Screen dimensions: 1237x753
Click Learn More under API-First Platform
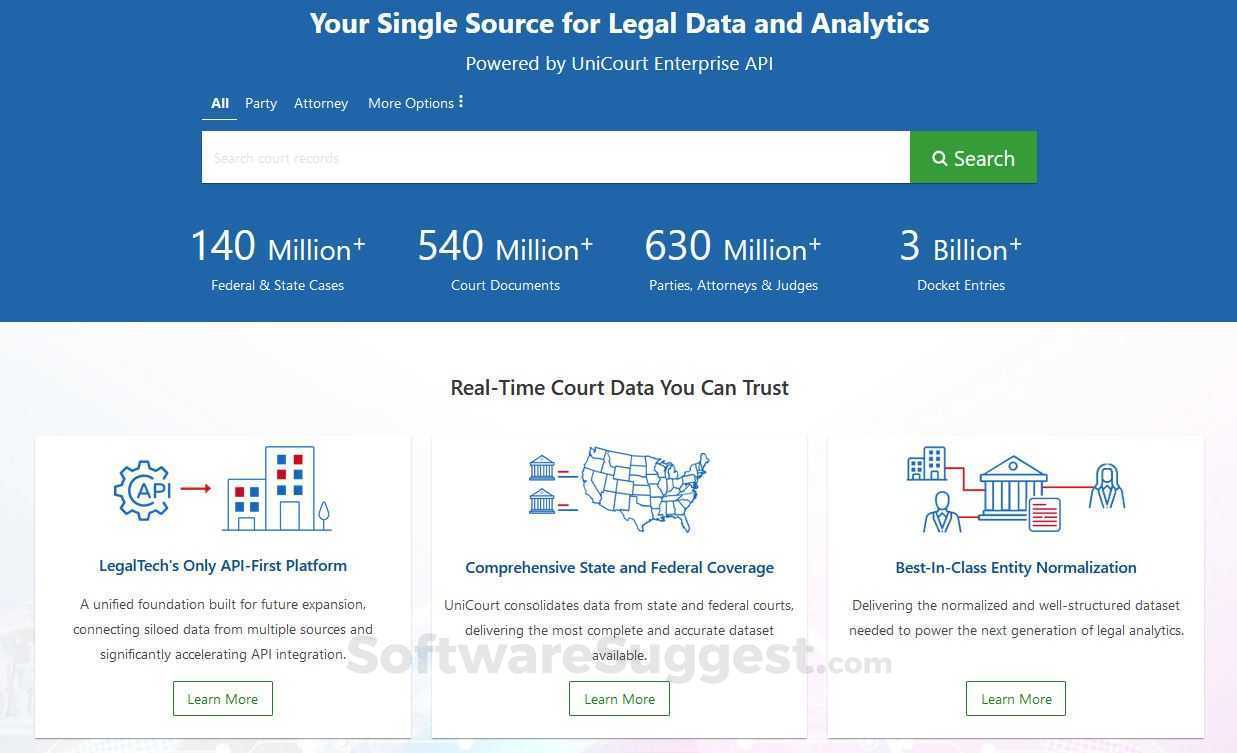223,699
